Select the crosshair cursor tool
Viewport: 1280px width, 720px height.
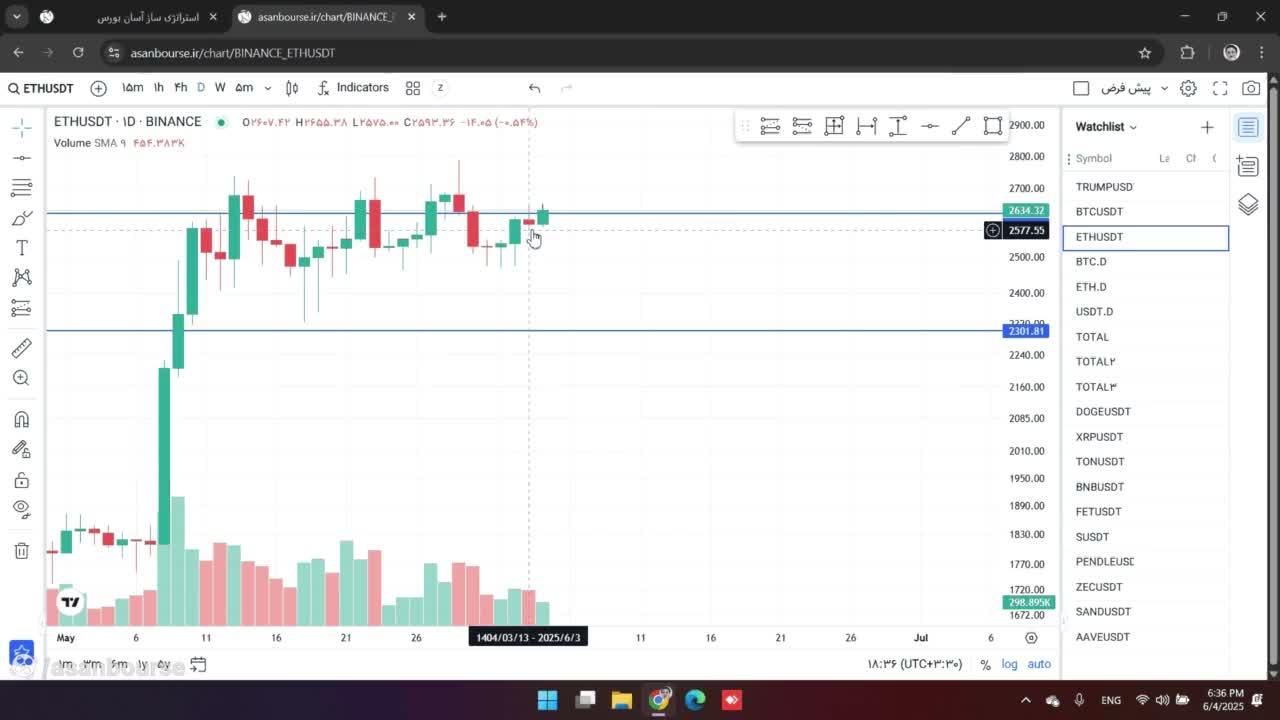pyautogui.click(x=21, y=127)
